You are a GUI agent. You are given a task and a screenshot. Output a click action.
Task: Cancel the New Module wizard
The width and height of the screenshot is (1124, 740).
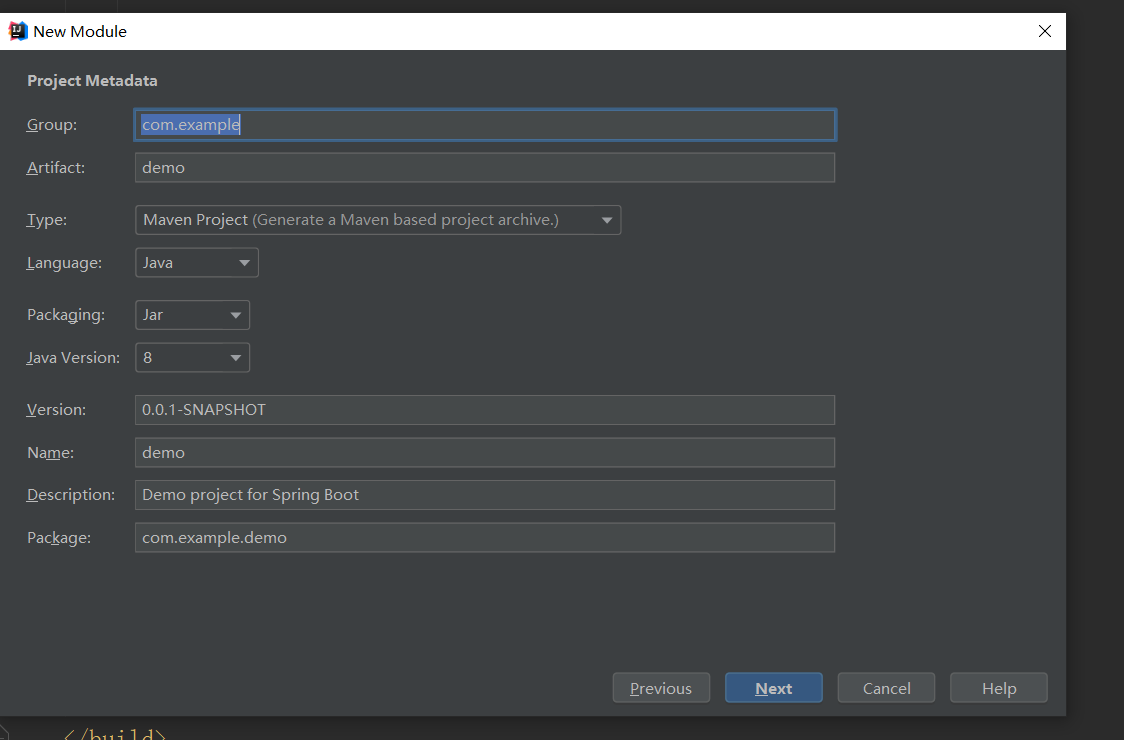[x=886, y=688]
